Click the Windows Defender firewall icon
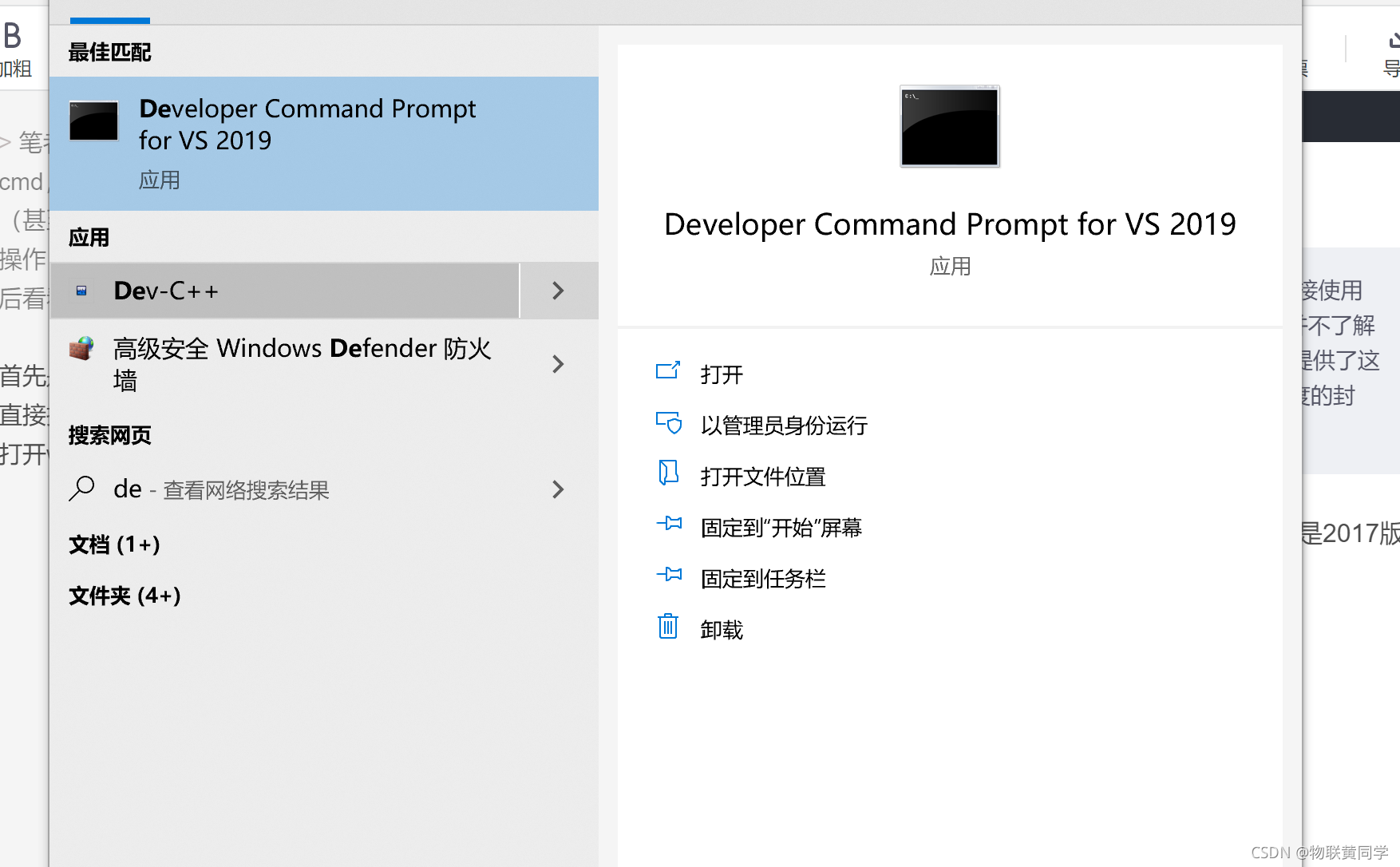This screenshot has height=867, width=1400. click(x=81, y=348)
